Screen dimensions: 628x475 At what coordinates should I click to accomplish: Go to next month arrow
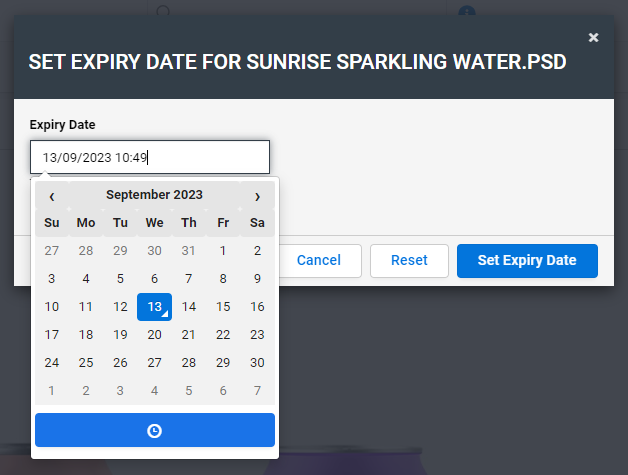pyautogui.click(x=257, y=195)
